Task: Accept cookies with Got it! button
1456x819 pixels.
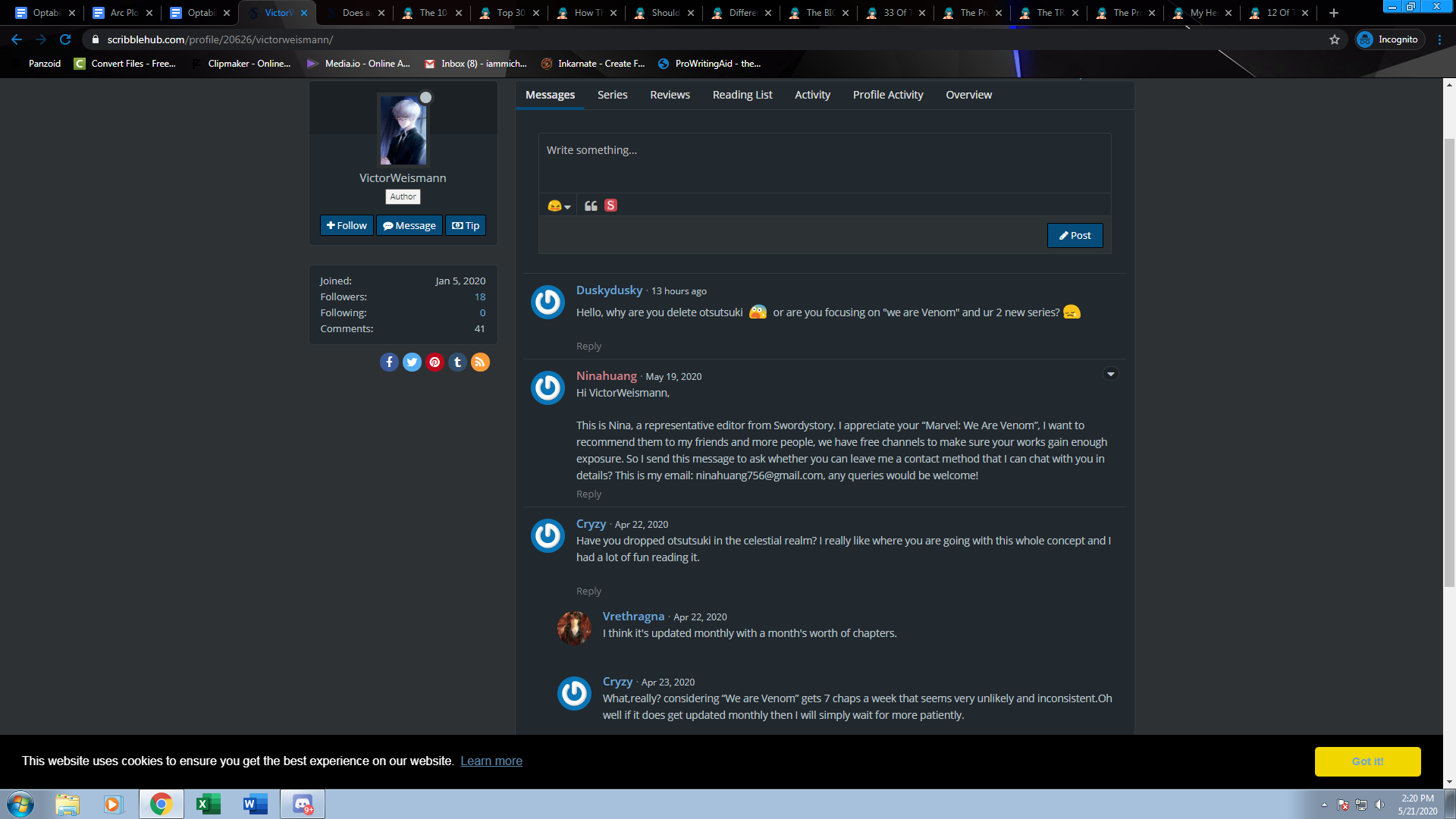Action: 1367,761
